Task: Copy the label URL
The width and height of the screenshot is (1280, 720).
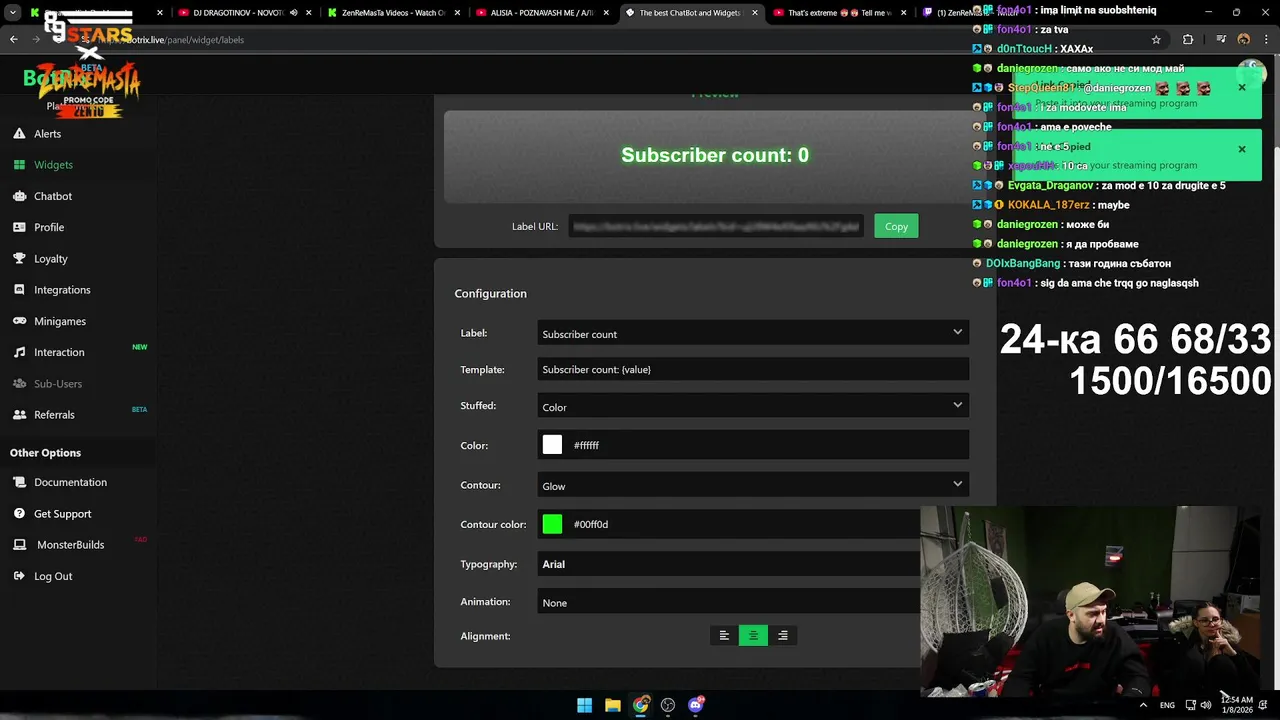Action: click(896, 226)
